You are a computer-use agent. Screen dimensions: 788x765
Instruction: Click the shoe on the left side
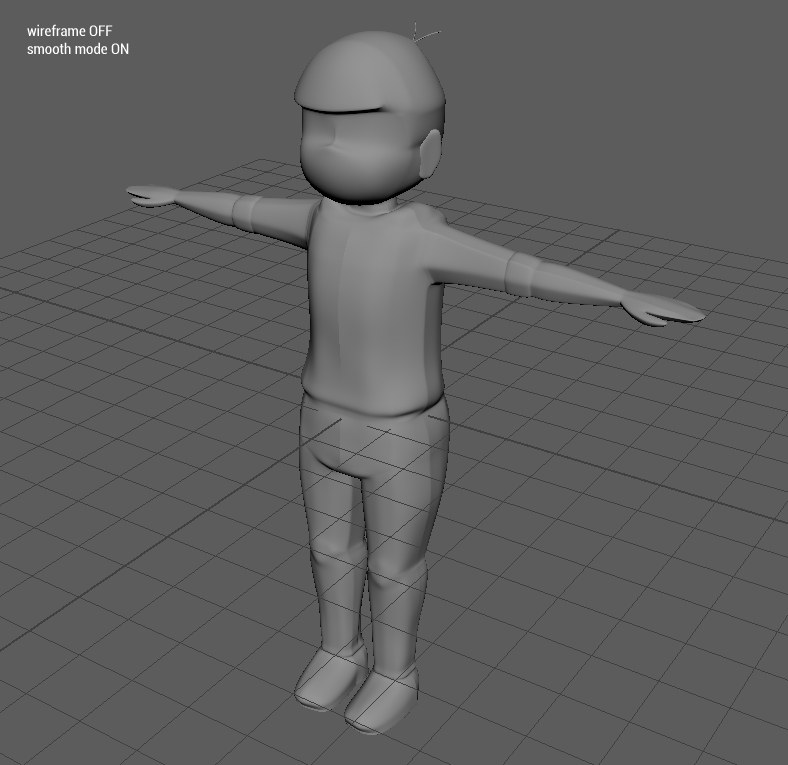coord(325,677)
